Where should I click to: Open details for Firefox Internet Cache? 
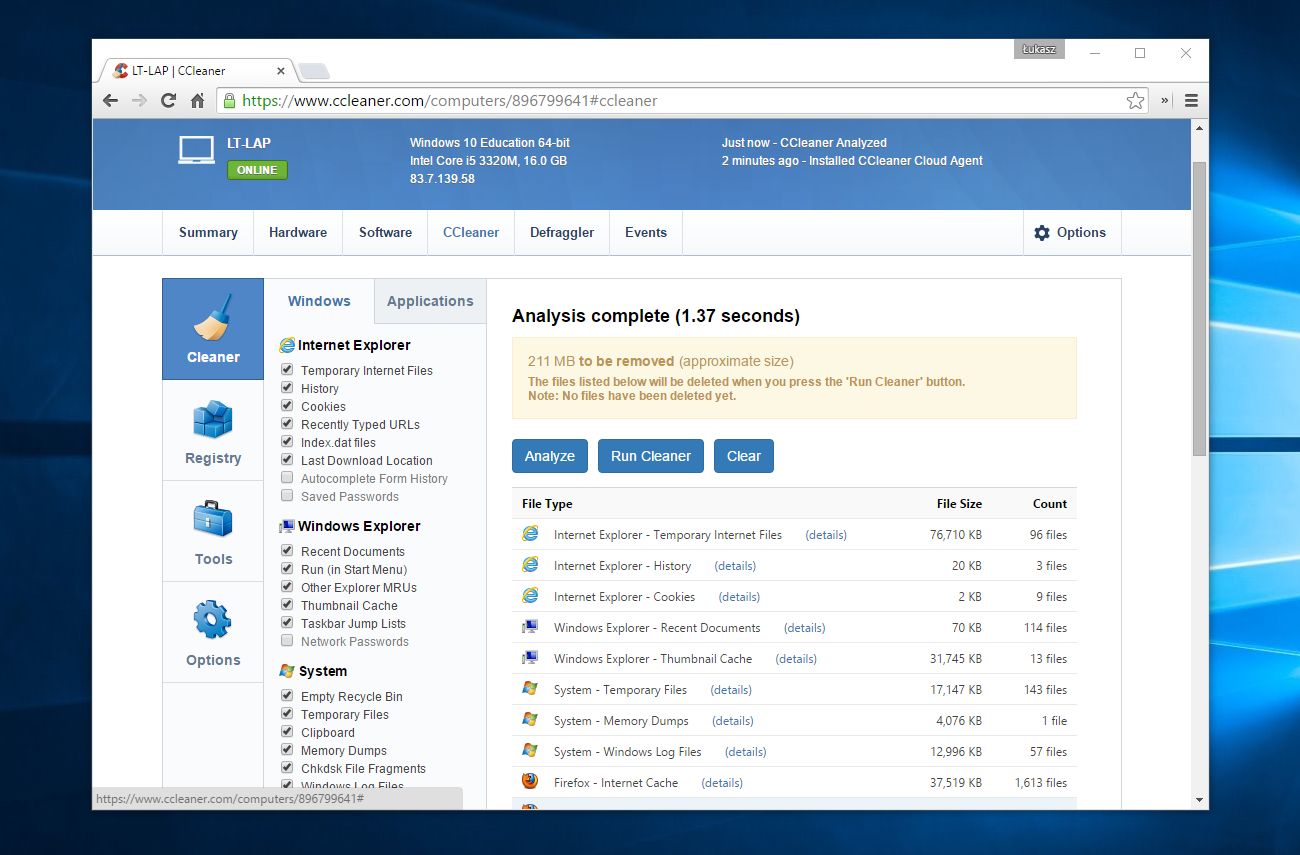(x=722, y=783)
